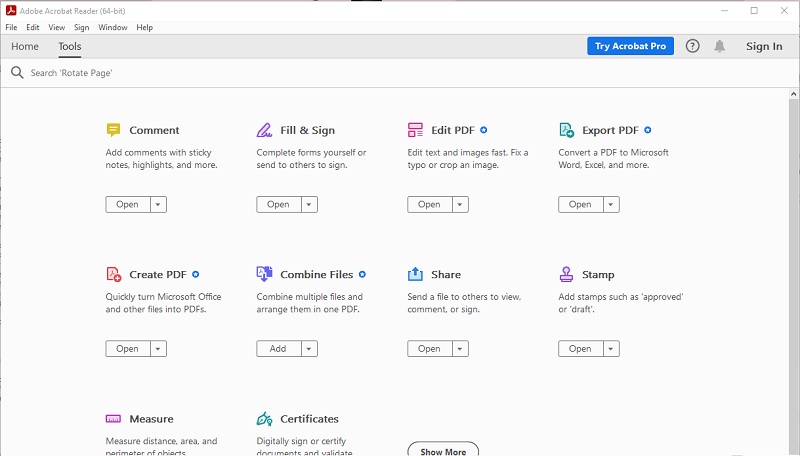Click Add under Combine Files
The image size is (800, 456).
point(279,349)
